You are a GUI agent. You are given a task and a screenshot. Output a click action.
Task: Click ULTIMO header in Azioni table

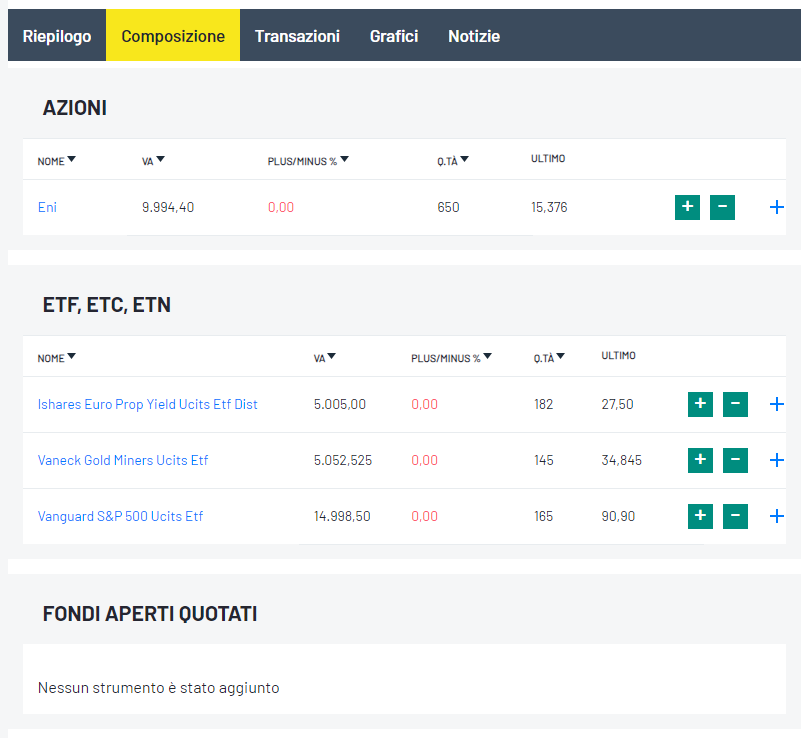(x=548, y=159)
